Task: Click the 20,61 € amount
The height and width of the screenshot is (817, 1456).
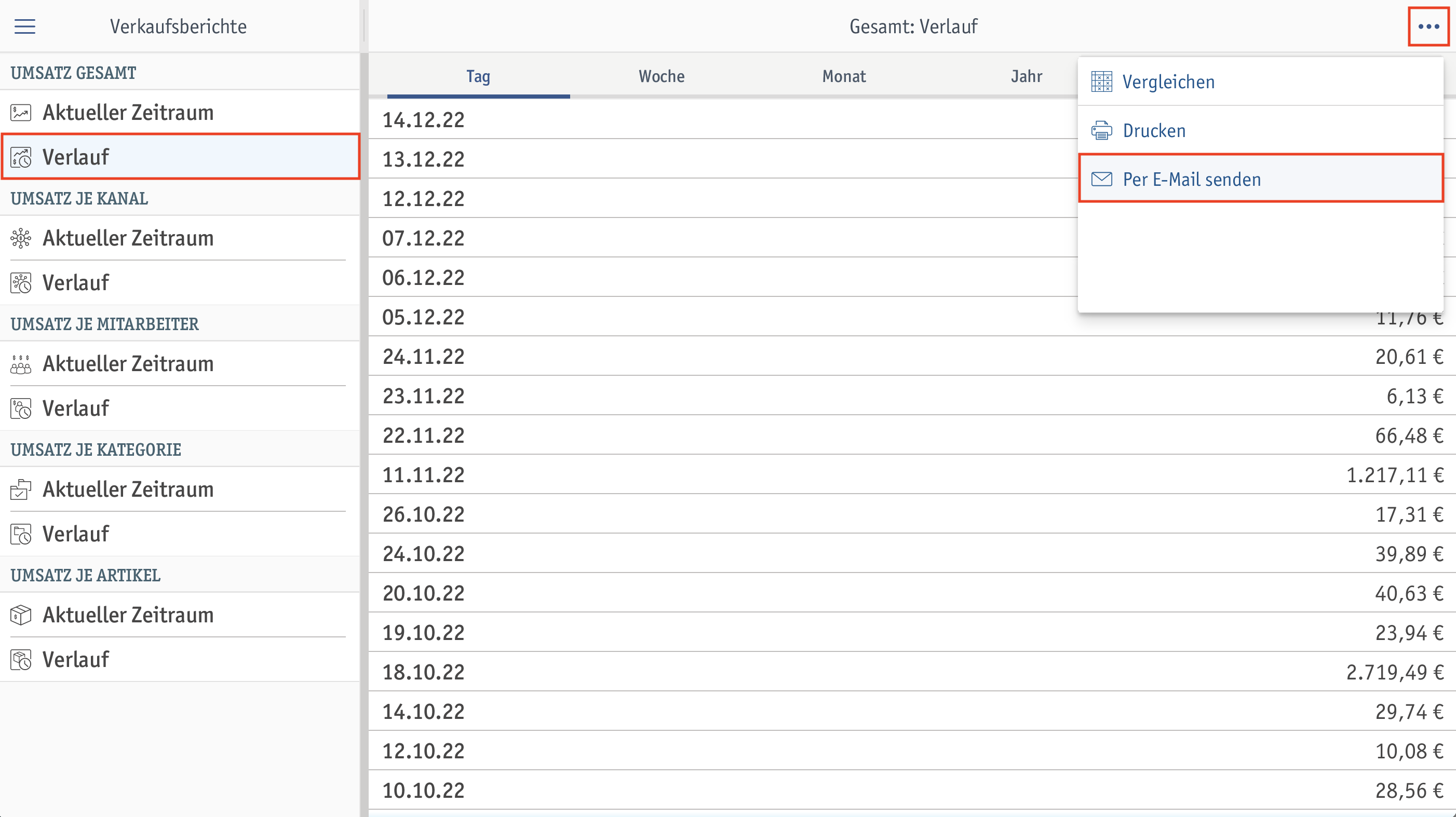Action: pyautogui.click(x=1409, y=356)
